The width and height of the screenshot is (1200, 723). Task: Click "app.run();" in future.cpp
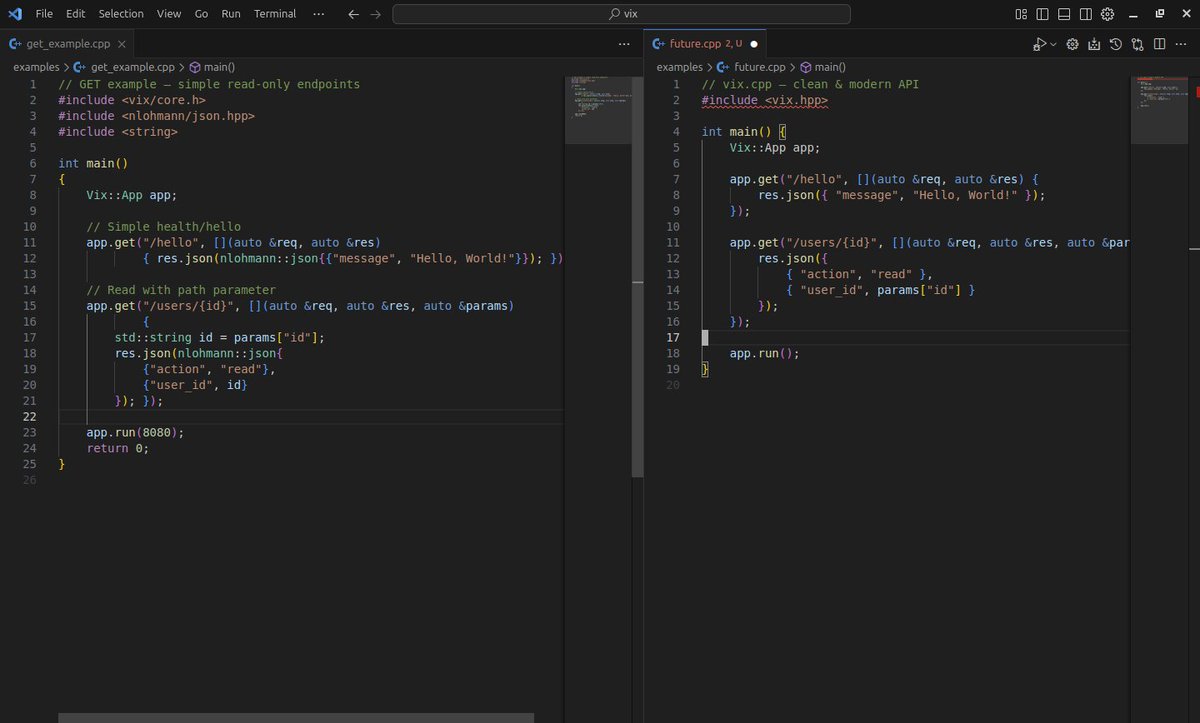[765, 353]
